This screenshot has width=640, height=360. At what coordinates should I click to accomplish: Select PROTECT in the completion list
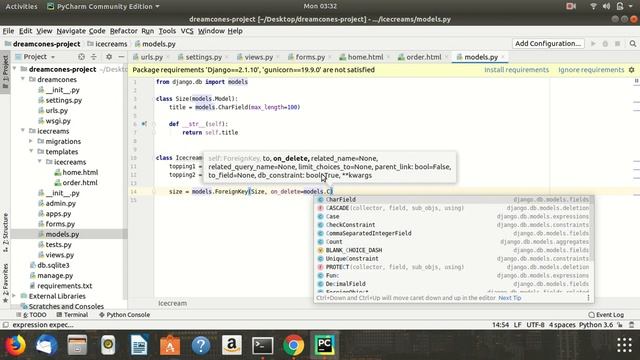coord(453,267)
